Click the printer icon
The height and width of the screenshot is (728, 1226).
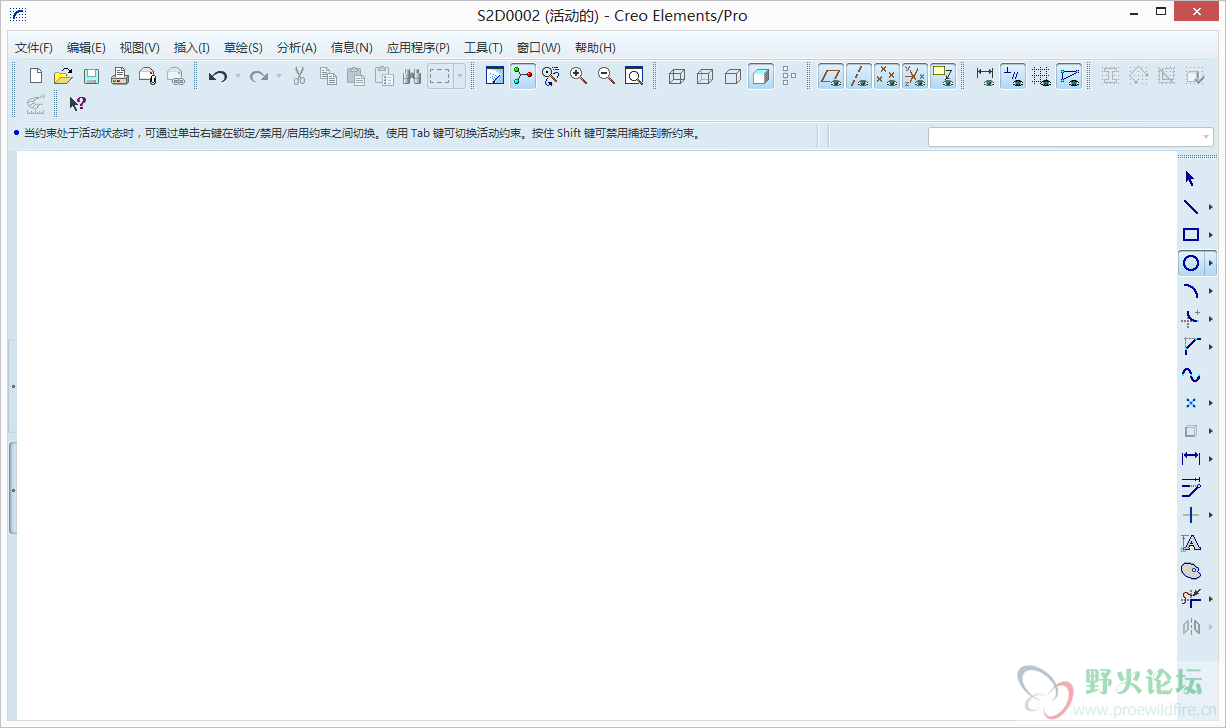click(x=119, y=76)
